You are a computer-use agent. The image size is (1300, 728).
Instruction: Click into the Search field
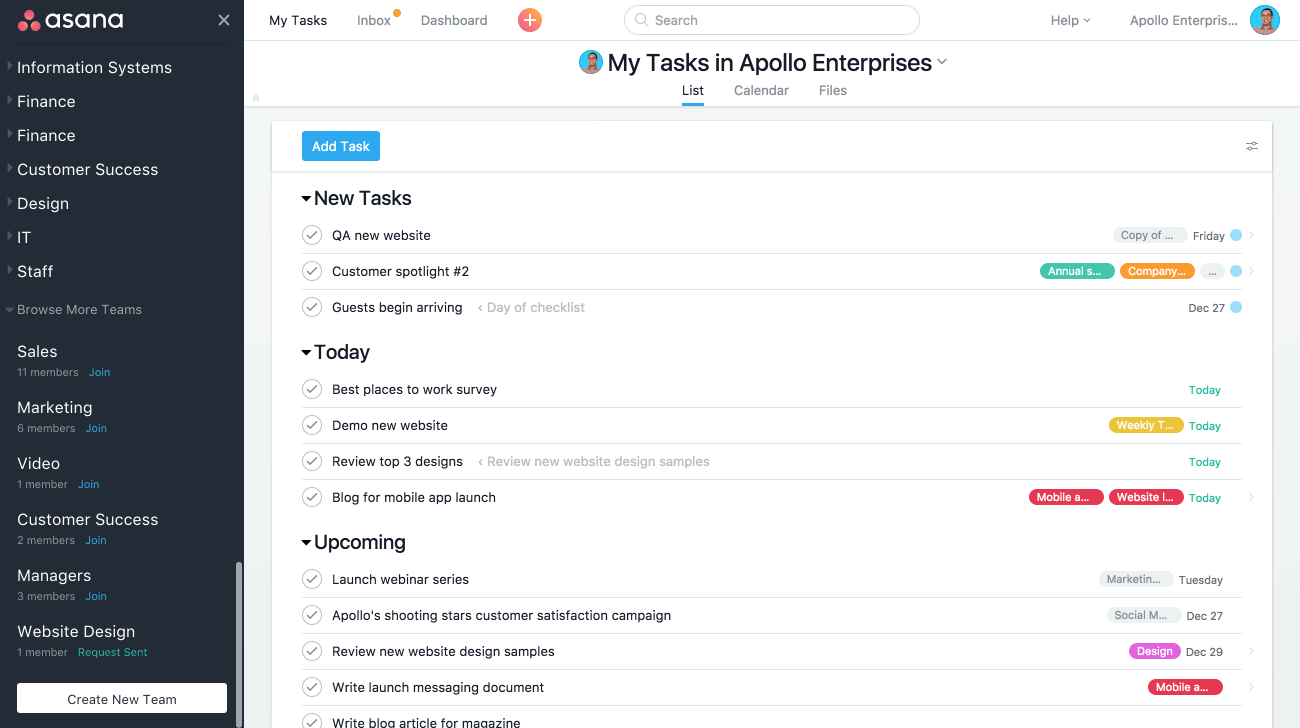[771, 20]
